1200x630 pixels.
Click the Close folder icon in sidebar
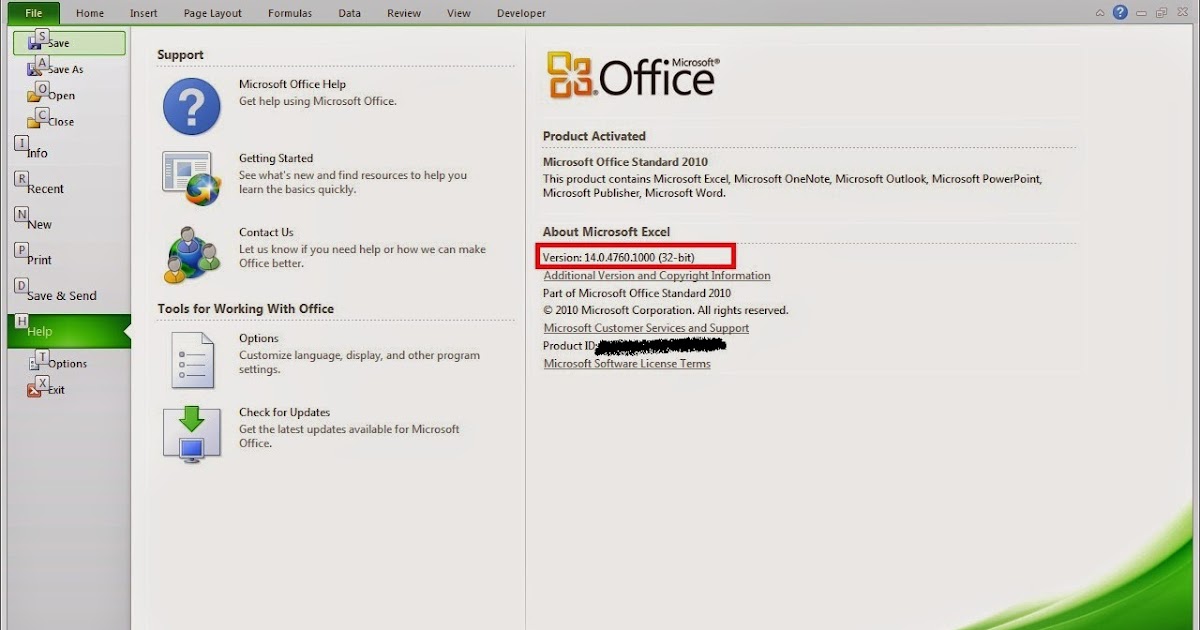click(36, 121)
